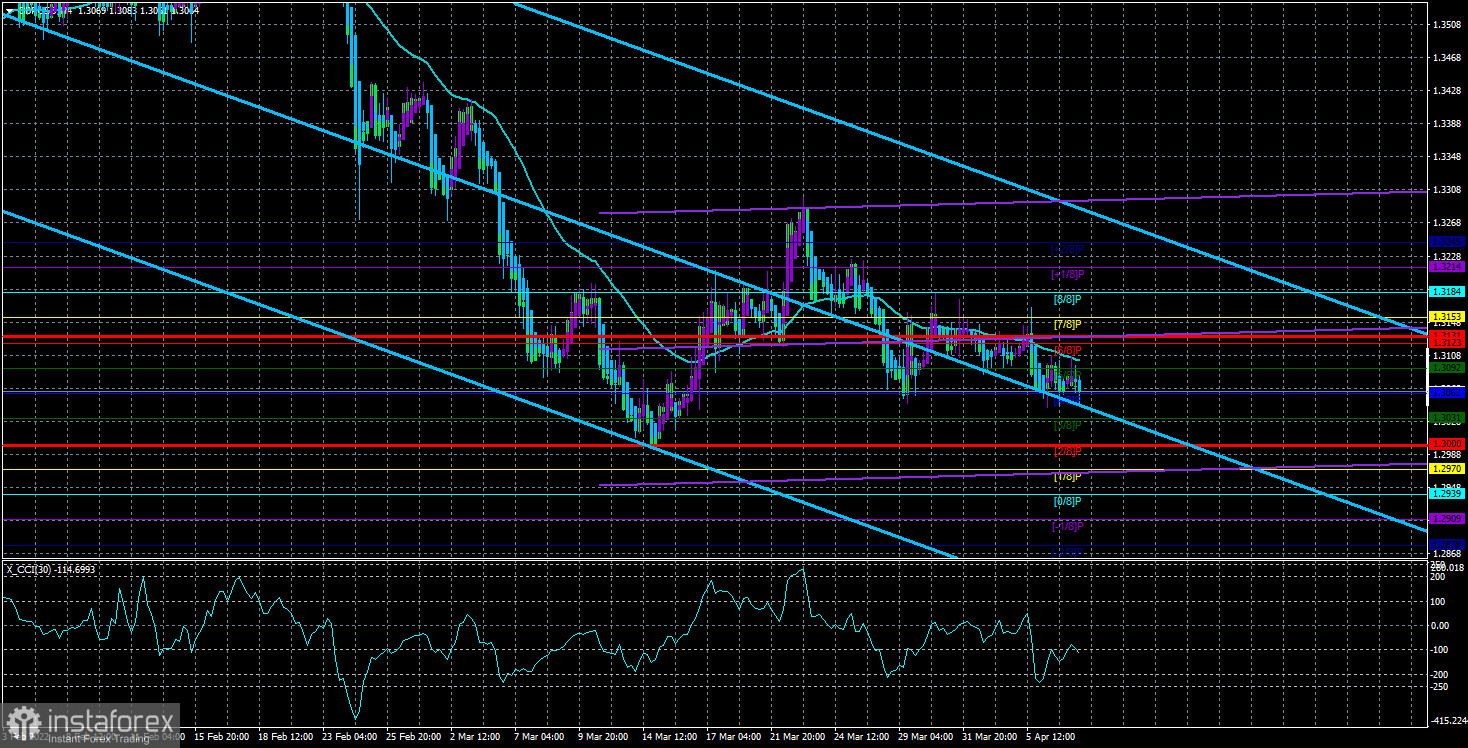Click the 1.3153 price level label
This screenshot has width=1468, height=748.
coord(1447,317)
